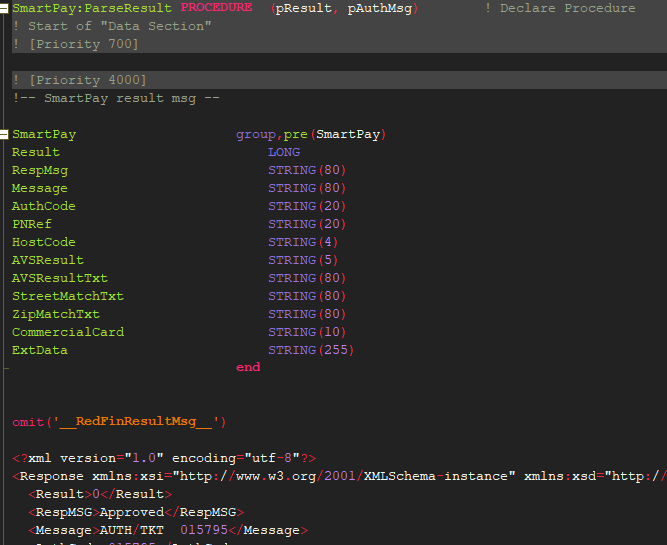Click the SmartPay result msg comment
This screenshot has width=667, height=545.
tap(116, 98)
